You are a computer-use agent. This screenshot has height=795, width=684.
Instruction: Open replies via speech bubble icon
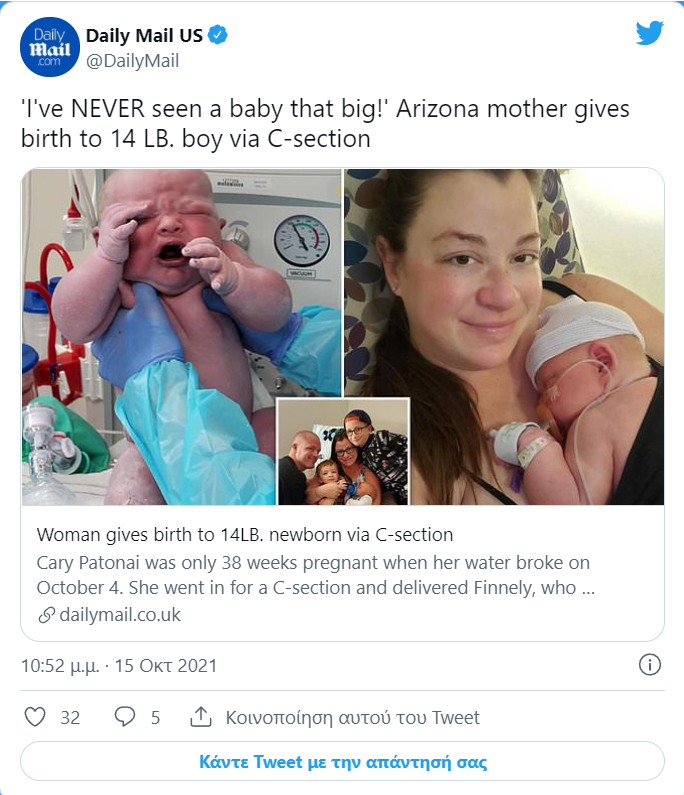coord(125,717)
